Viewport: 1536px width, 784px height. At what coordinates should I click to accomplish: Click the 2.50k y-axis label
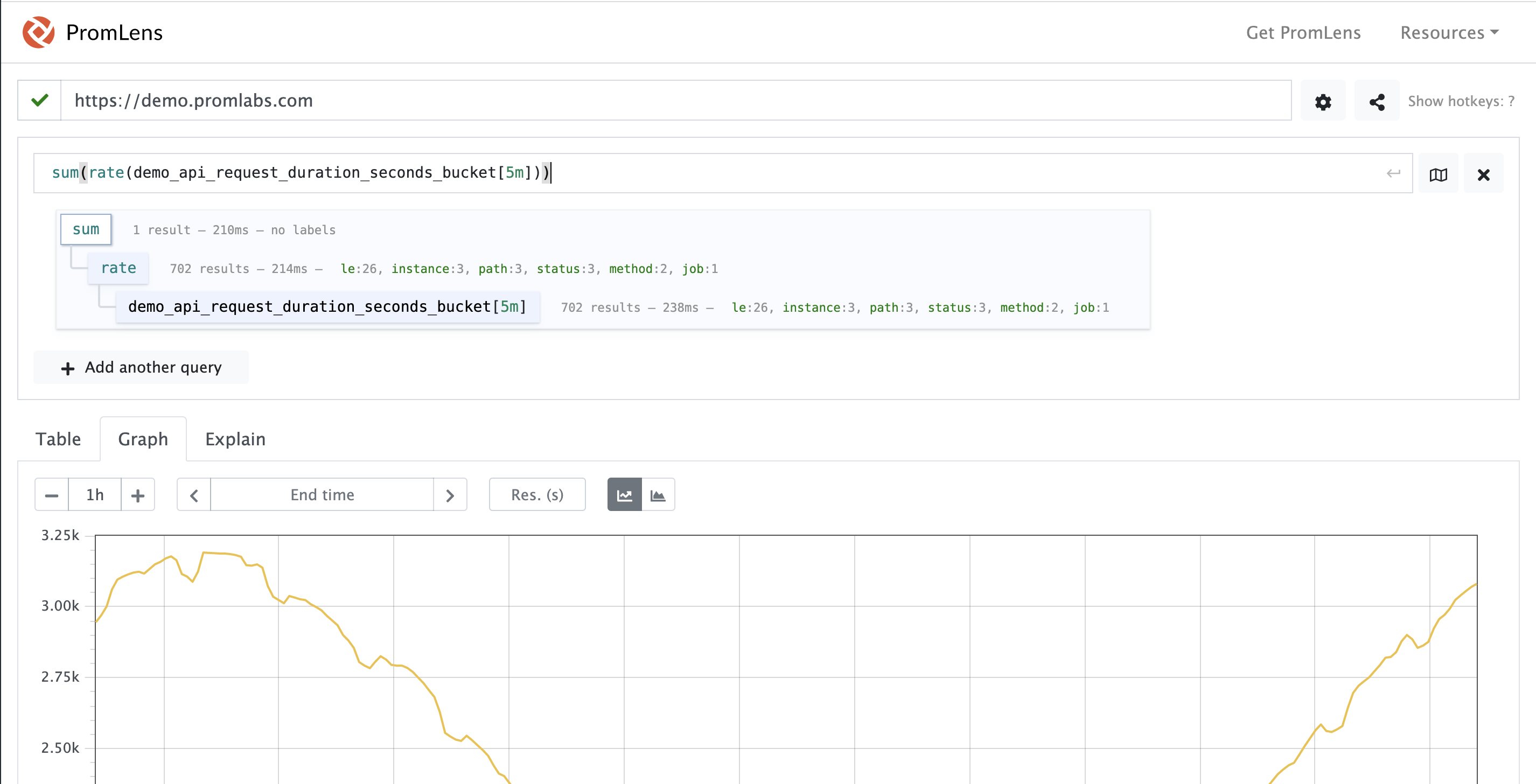point(60,747)
